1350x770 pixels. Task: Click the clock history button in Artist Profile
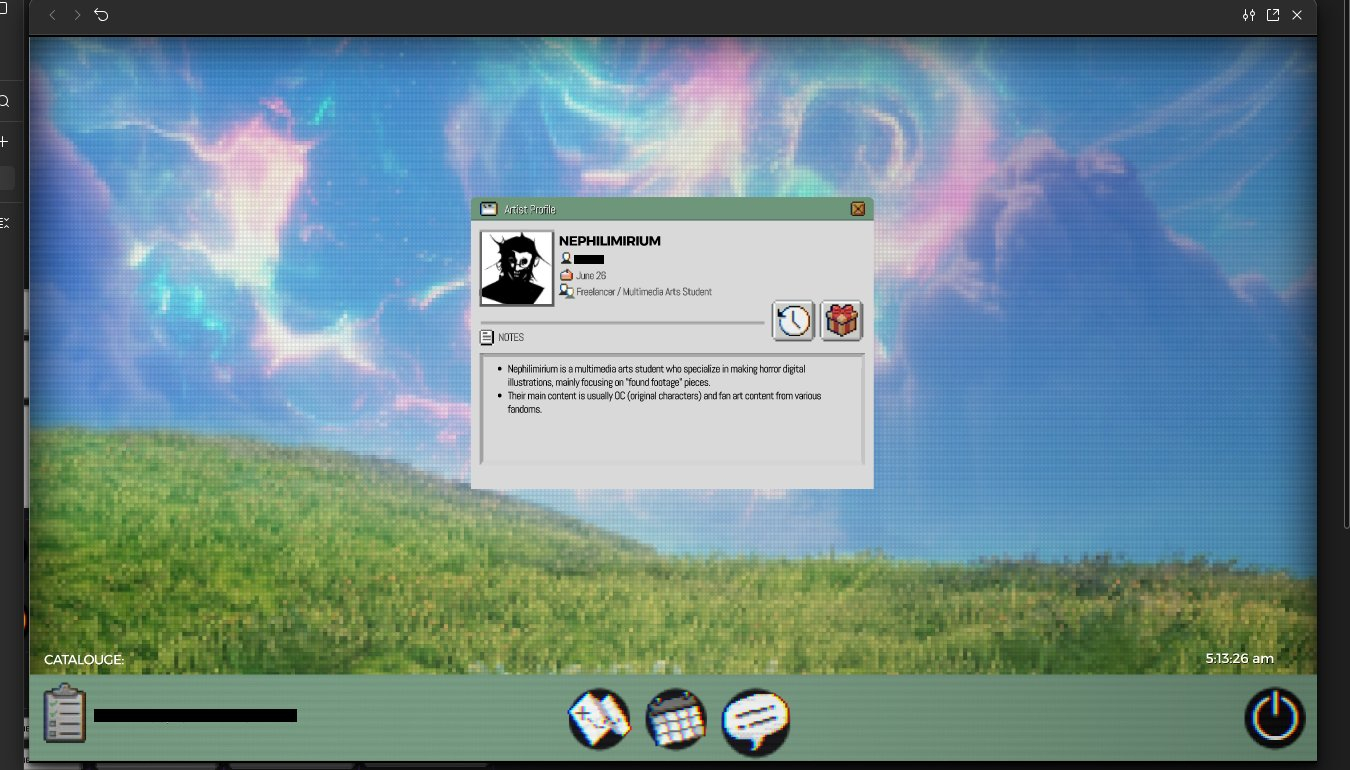[793, 321]
